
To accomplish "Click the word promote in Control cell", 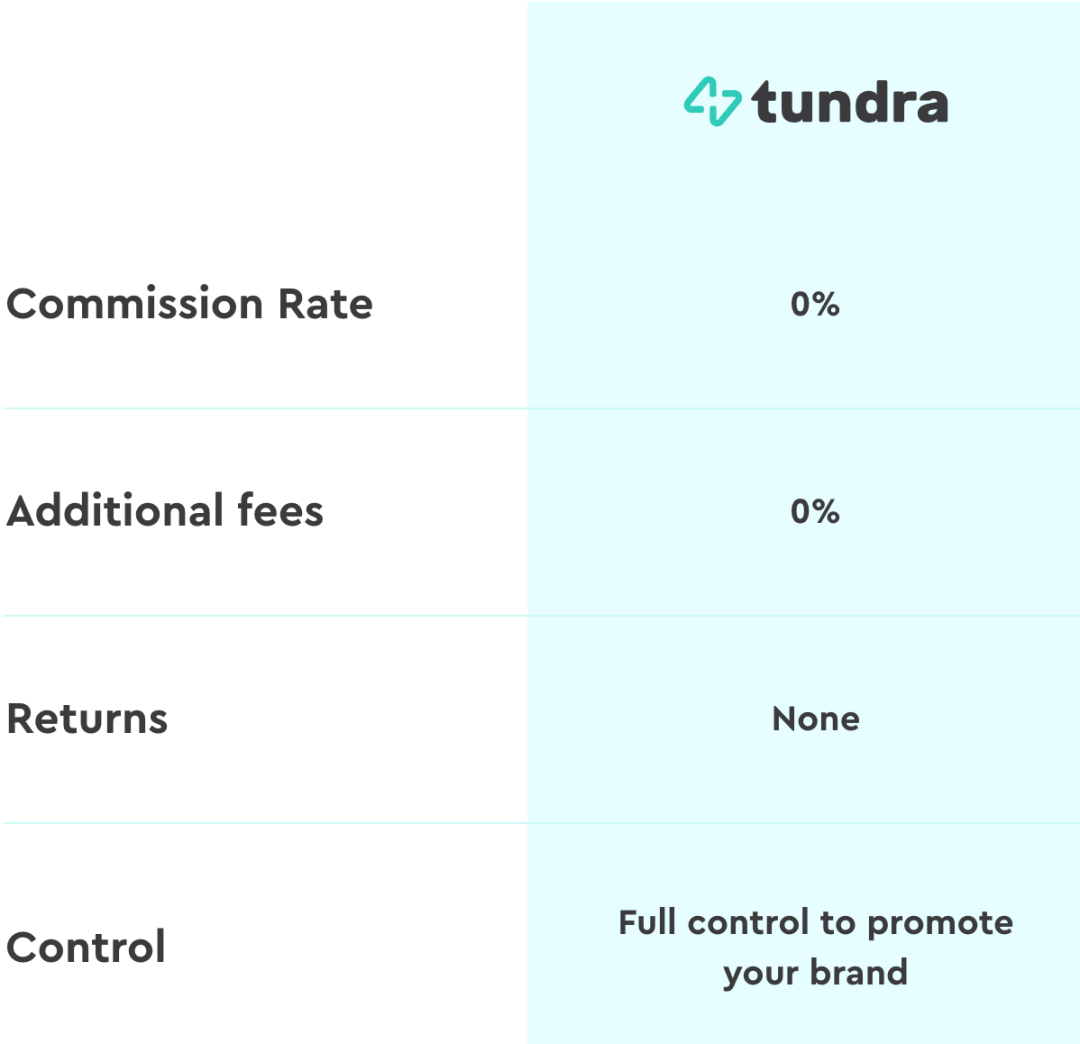I will click(940, 924).
